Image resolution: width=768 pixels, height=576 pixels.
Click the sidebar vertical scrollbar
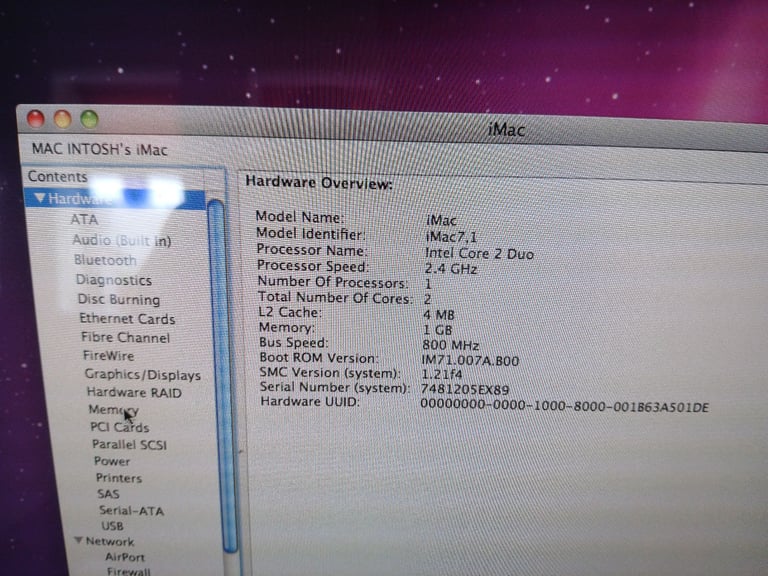(223, 377)
